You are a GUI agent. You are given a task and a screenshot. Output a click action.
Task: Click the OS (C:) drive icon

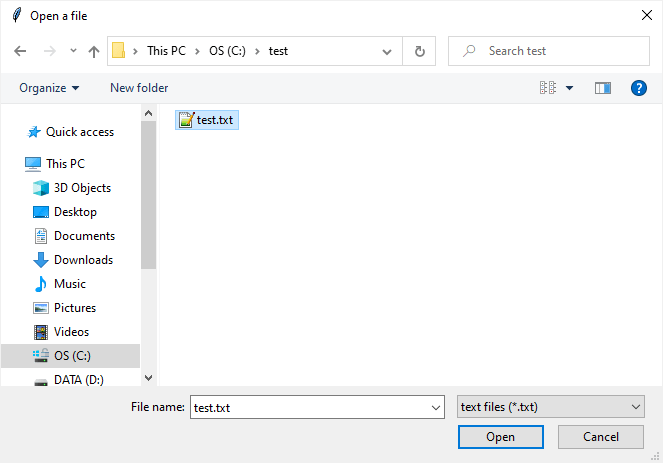[x=41, y=356]
